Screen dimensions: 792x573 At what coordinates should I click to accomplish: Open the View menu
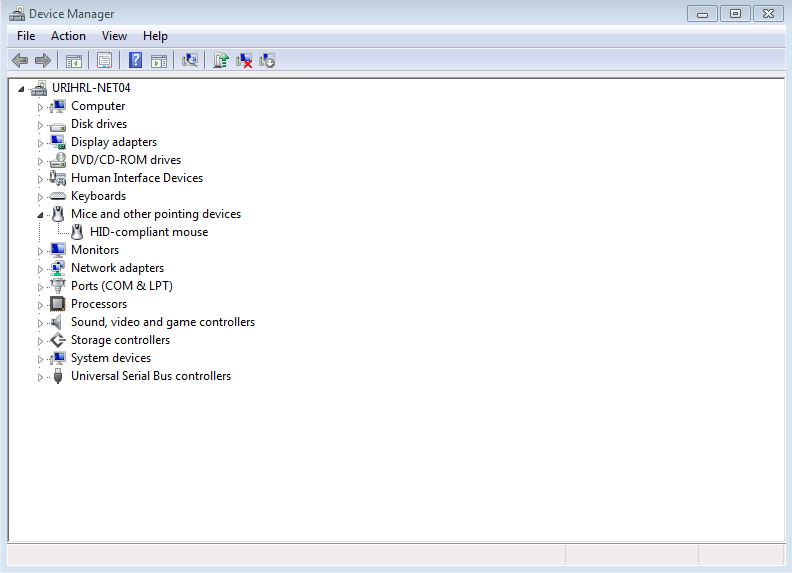[114, 36]
